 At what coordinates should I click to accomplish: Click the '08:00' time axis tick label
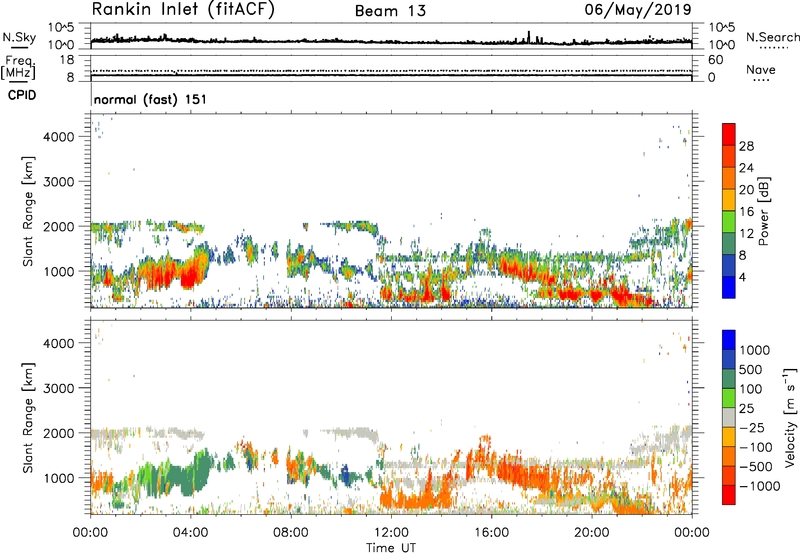tap(291, 533)
